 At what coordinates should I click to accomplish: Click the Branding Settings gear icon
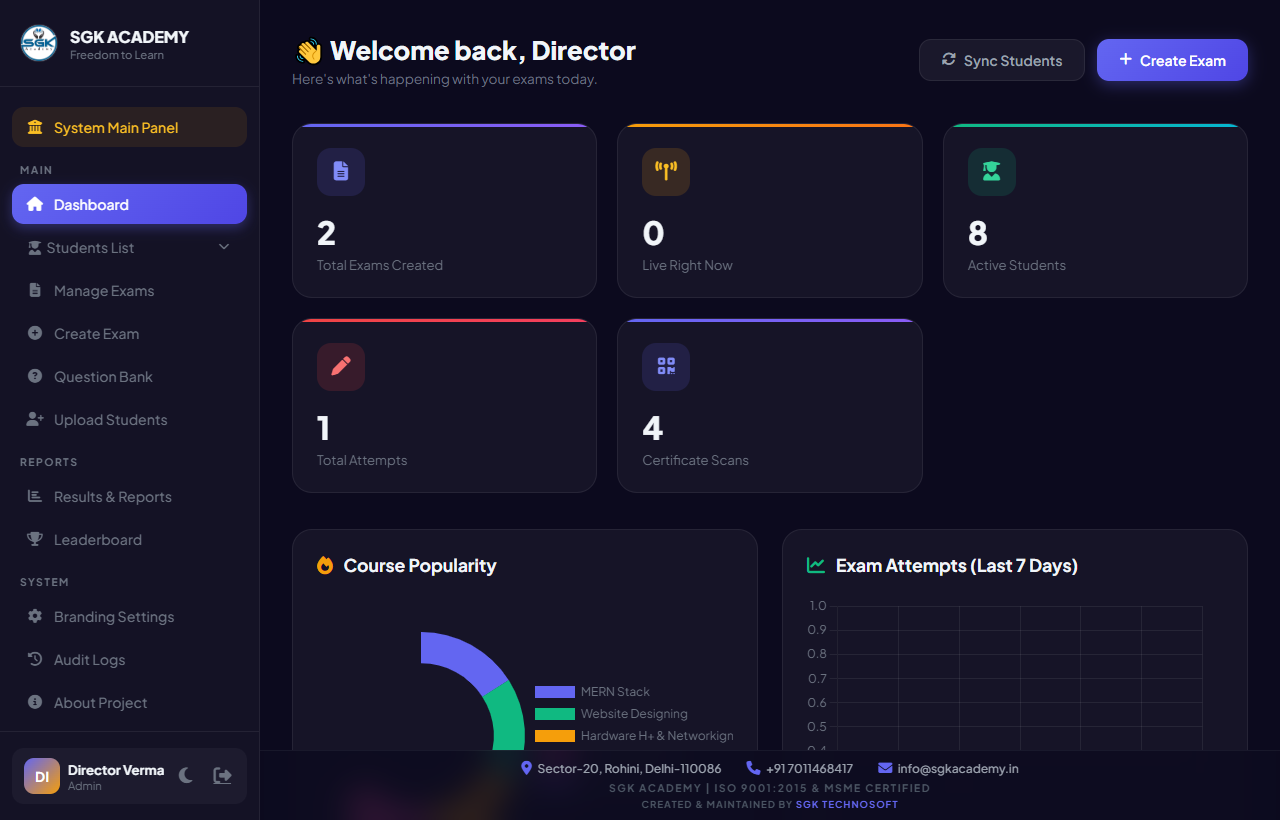click(x=35, y=616)
